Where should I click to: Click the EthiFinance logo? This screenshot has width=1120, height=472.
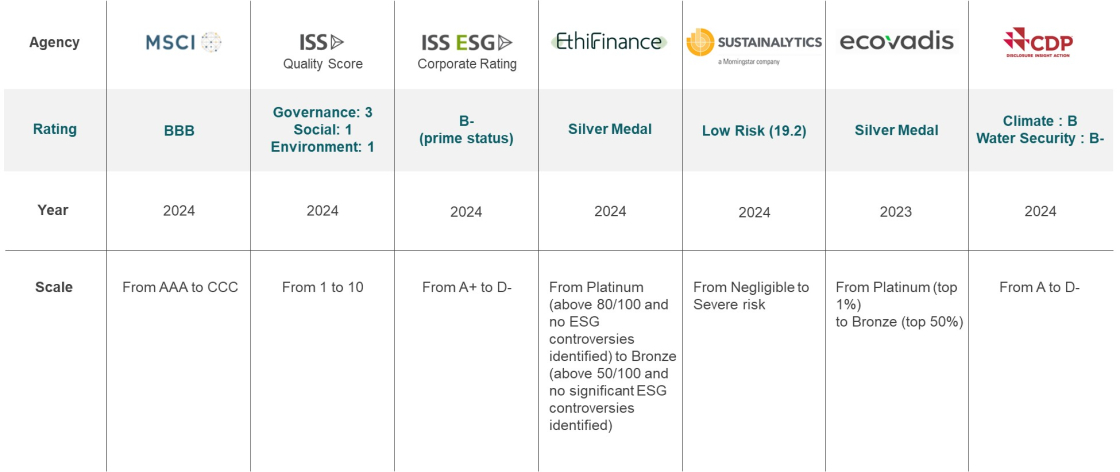click(609, 42)
